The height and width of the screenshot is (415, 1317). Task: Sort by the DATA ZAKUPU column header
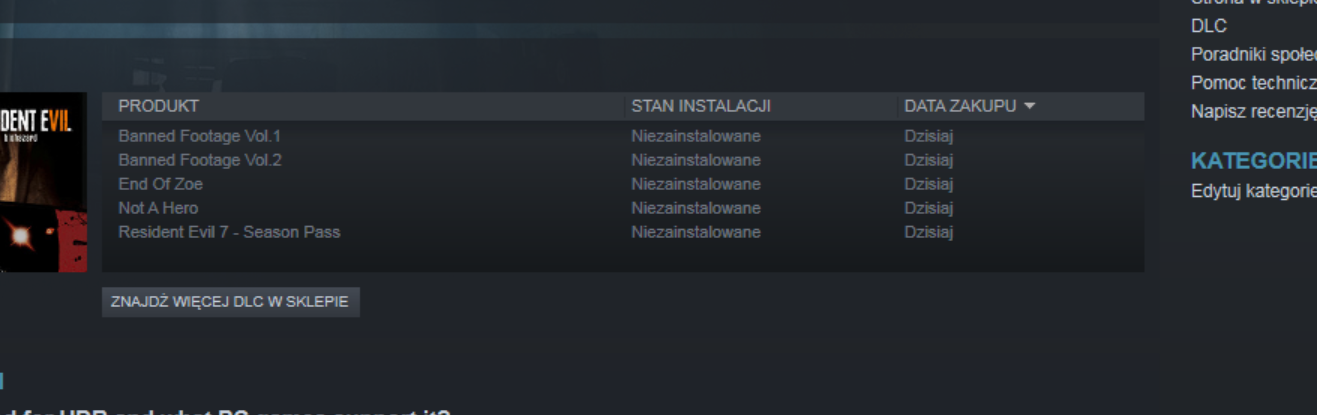click(960, 106)
